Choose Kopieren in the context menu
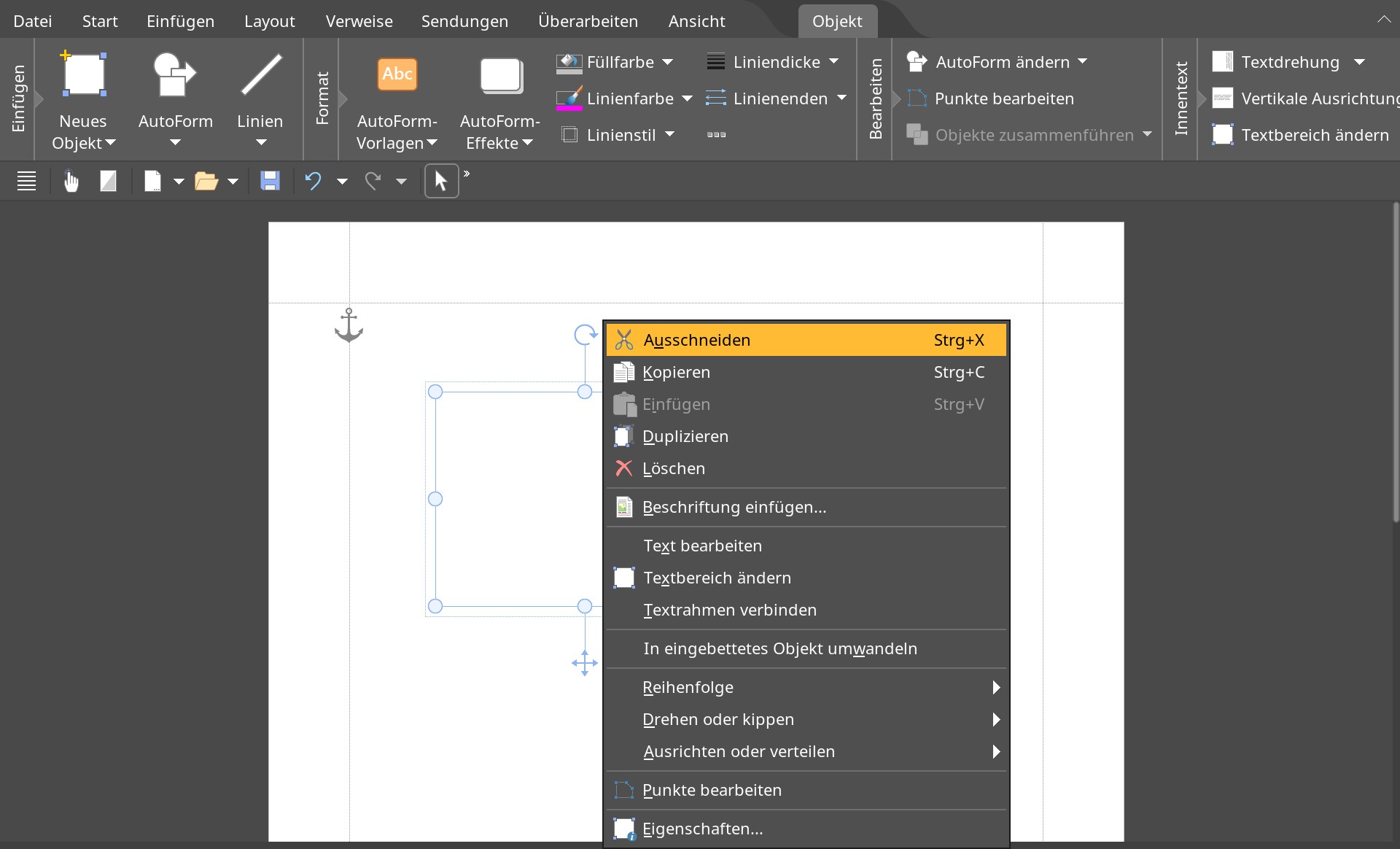Viewport: 1400px width, 849px height. pos(806,372)
